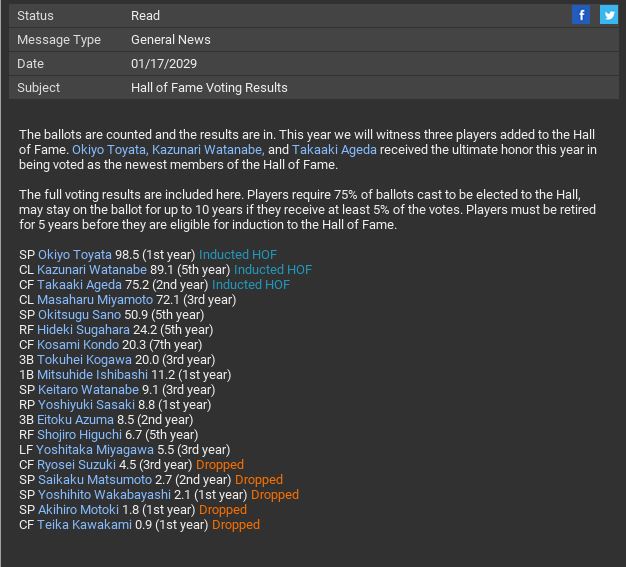
Task: Open Kazunari Watanabe link in intro paragraph
Action: coord(207,150)
